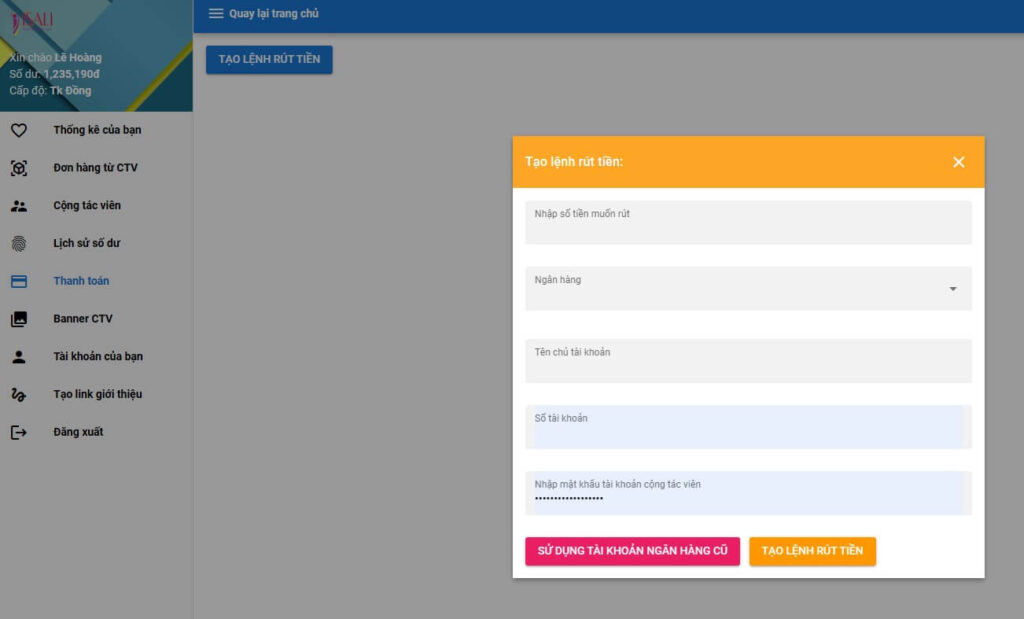
Task: Click the box icon beside Đơn hàng từ CTV
Action: pos(19,168)
